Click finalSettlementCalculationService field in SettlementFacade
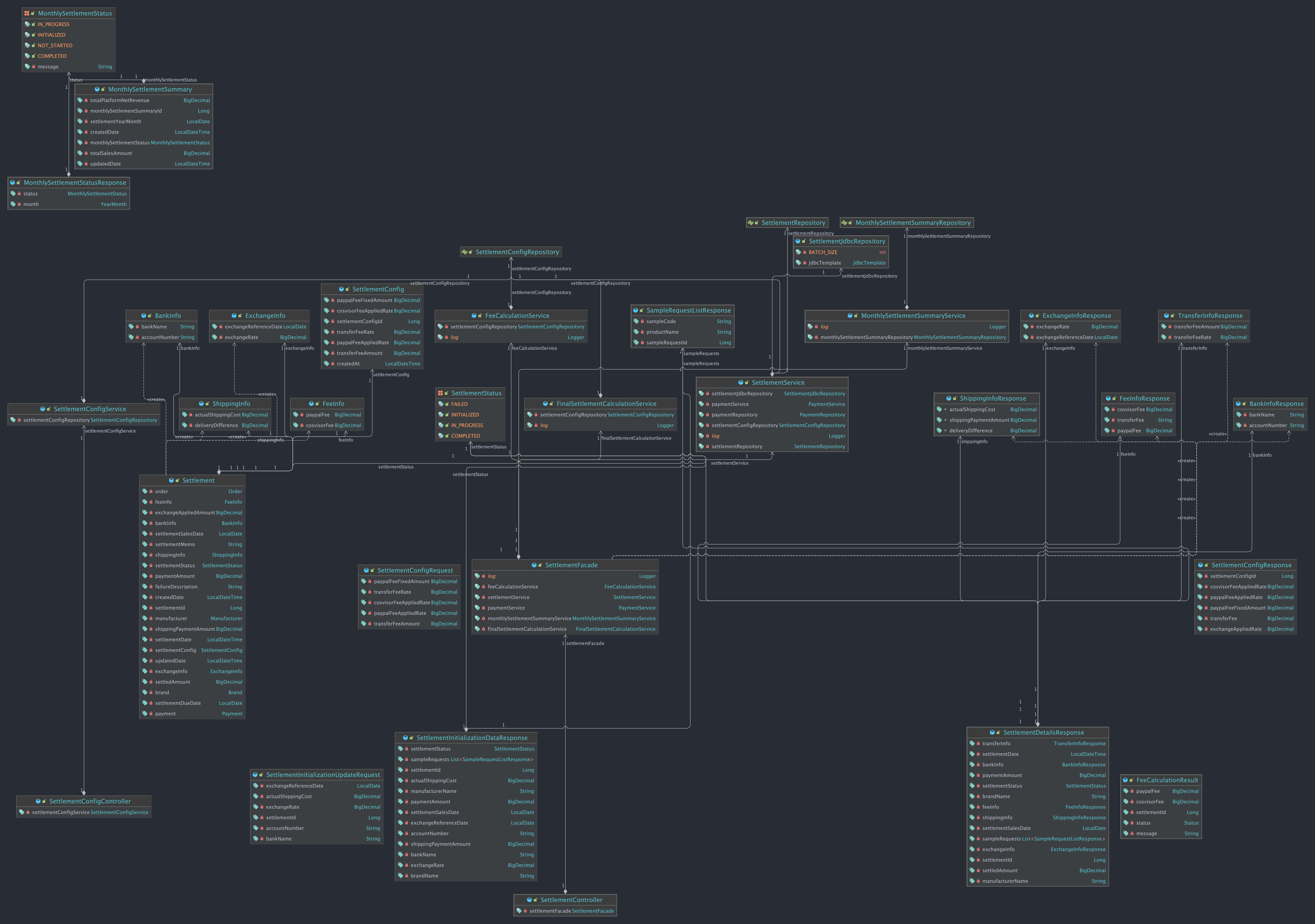Image resolution: width=1315 pixels, height=924 pixels. pos(565,629)
